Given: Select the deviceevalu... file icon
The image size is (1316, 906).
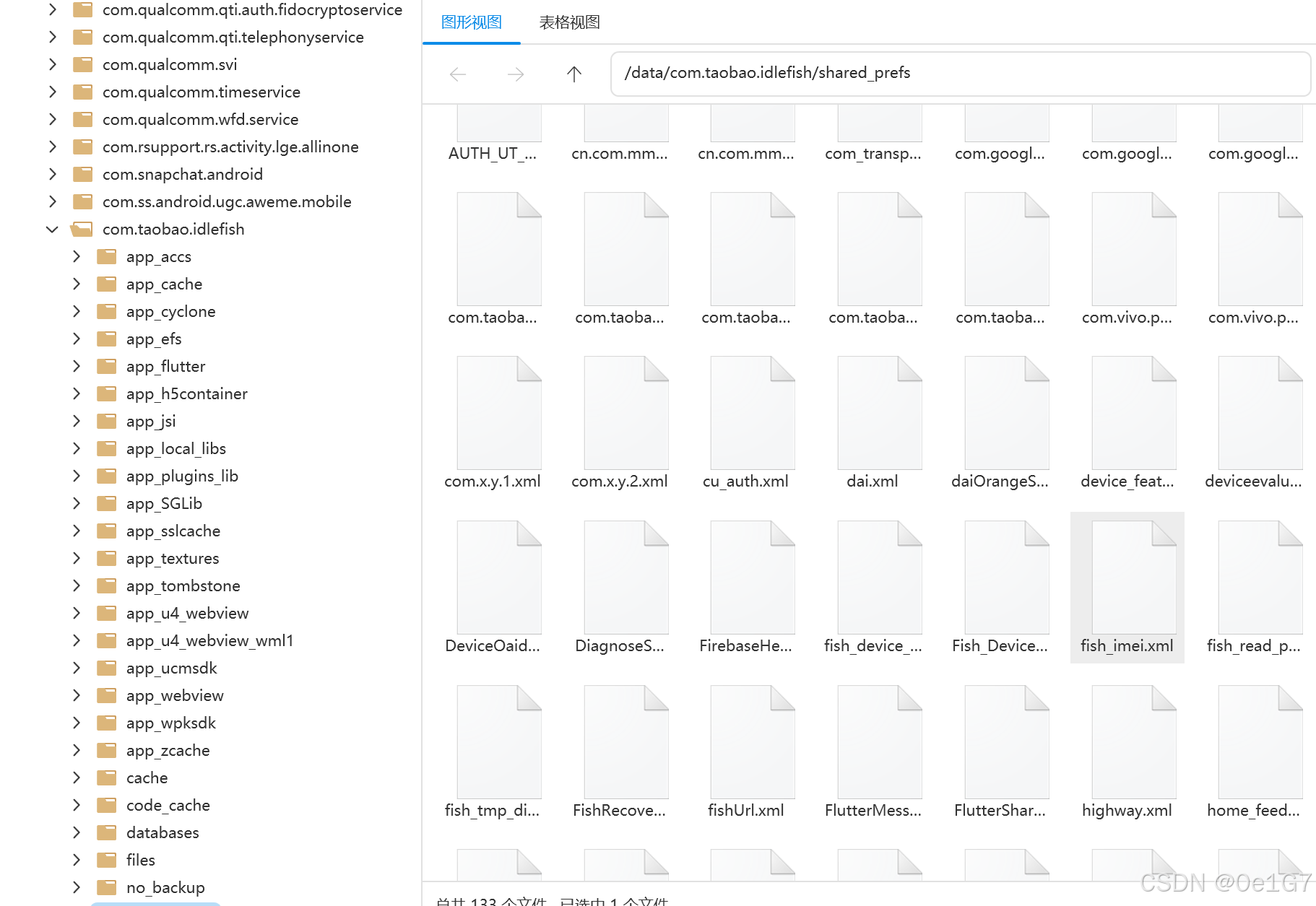Looking at the screenshot, I should click(1260, 413).
